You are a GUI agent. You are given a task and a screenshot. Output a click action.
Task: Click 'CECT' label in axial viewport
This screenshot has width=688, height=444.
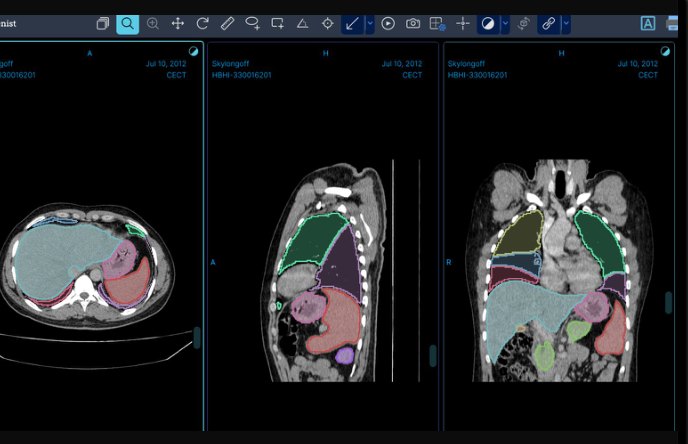(176, 75)
